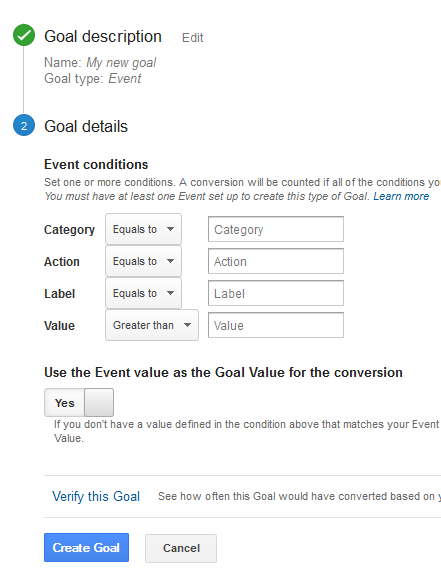Open the Action Equals to dropdown
441x570 pixels.
point(143,261)
